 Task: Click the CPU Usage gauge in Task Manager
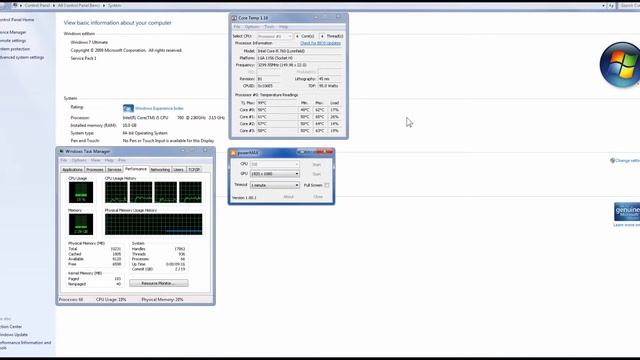click(x=81, y=192)
